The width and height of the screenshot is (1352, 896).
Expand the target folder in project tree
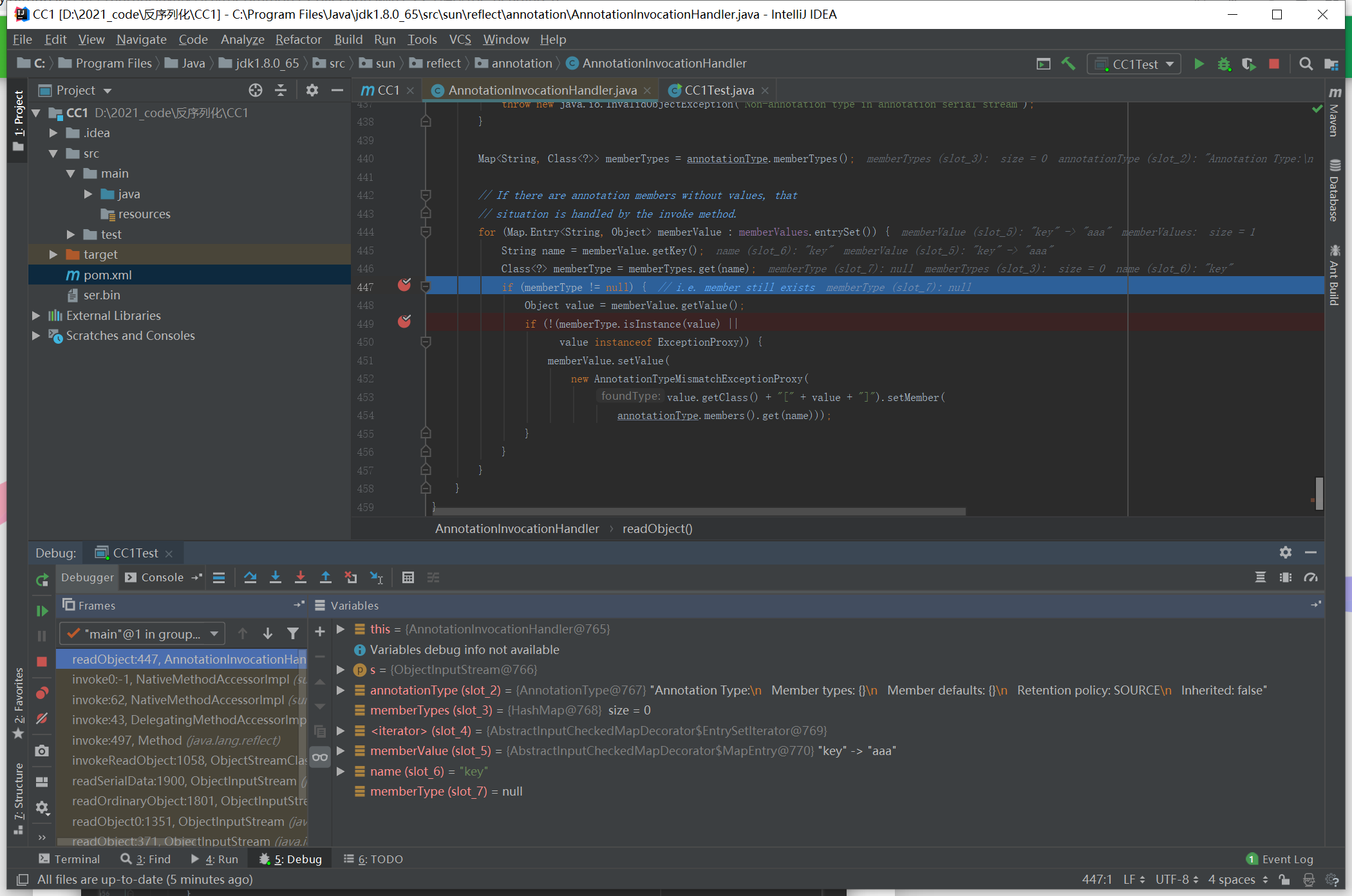click(x=54, y=254)
